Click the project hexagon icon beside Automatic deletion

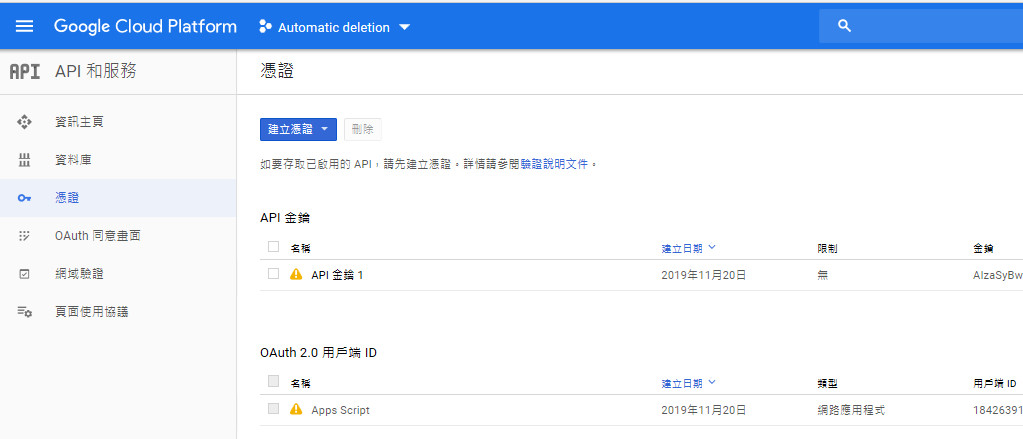pos(265,27)
